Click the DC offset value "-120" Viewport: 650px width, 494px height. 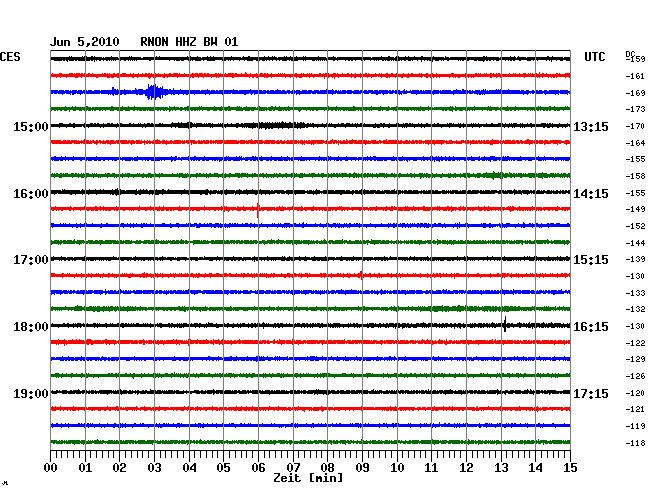click(x=635, y=393)
